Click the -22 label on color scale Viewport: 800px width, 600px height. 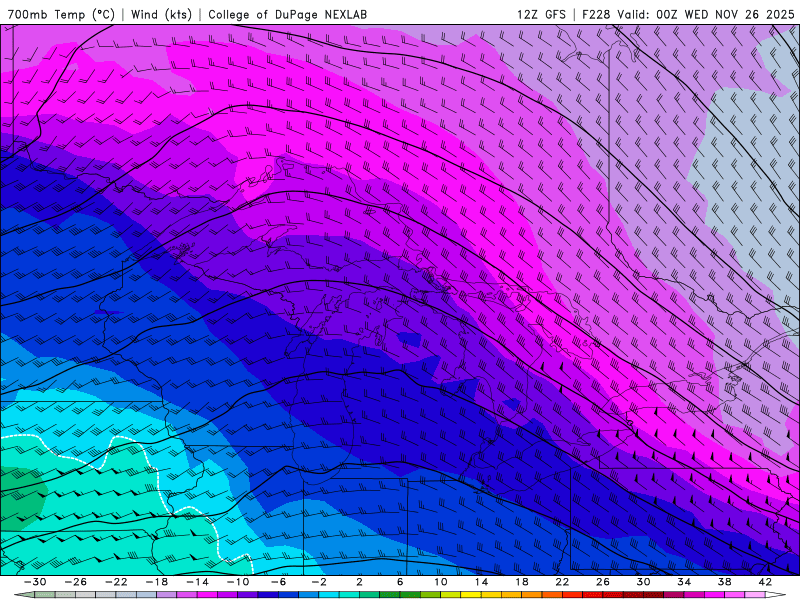pos(116,582)
